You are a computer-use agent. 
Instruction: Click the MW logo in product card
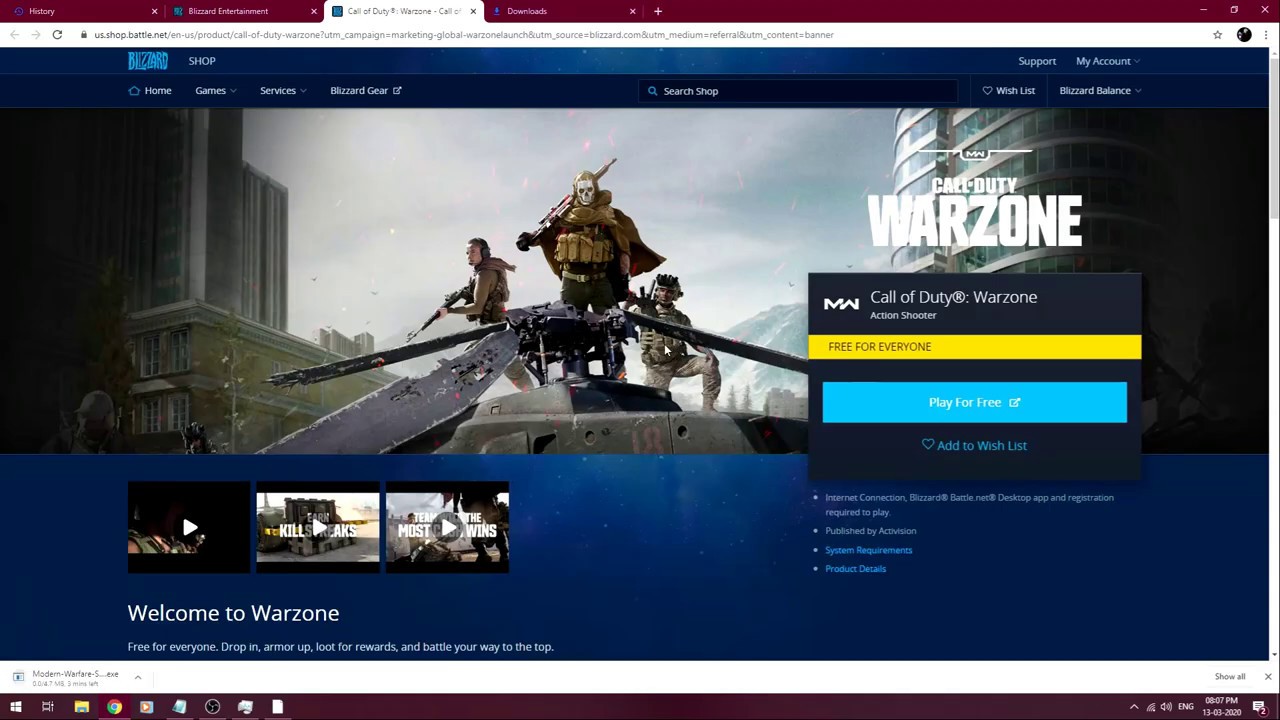tap(841, 304)
